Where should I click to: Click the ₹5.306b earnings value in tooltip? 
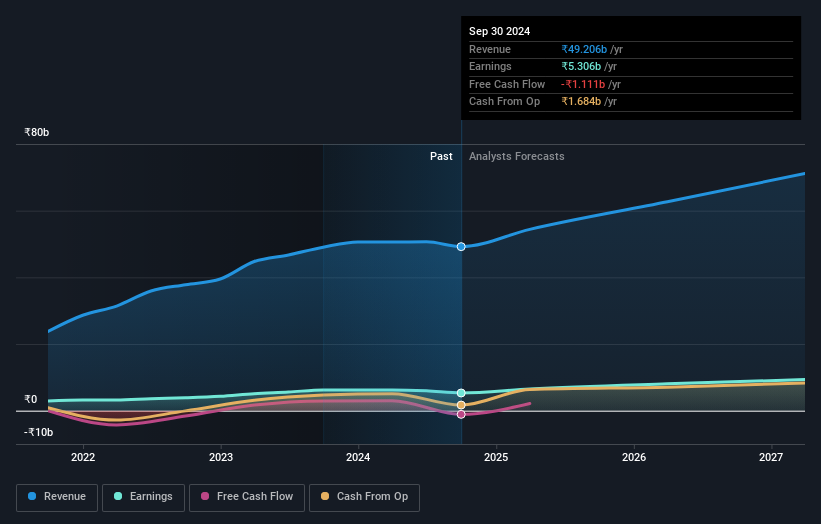(581, 66)
